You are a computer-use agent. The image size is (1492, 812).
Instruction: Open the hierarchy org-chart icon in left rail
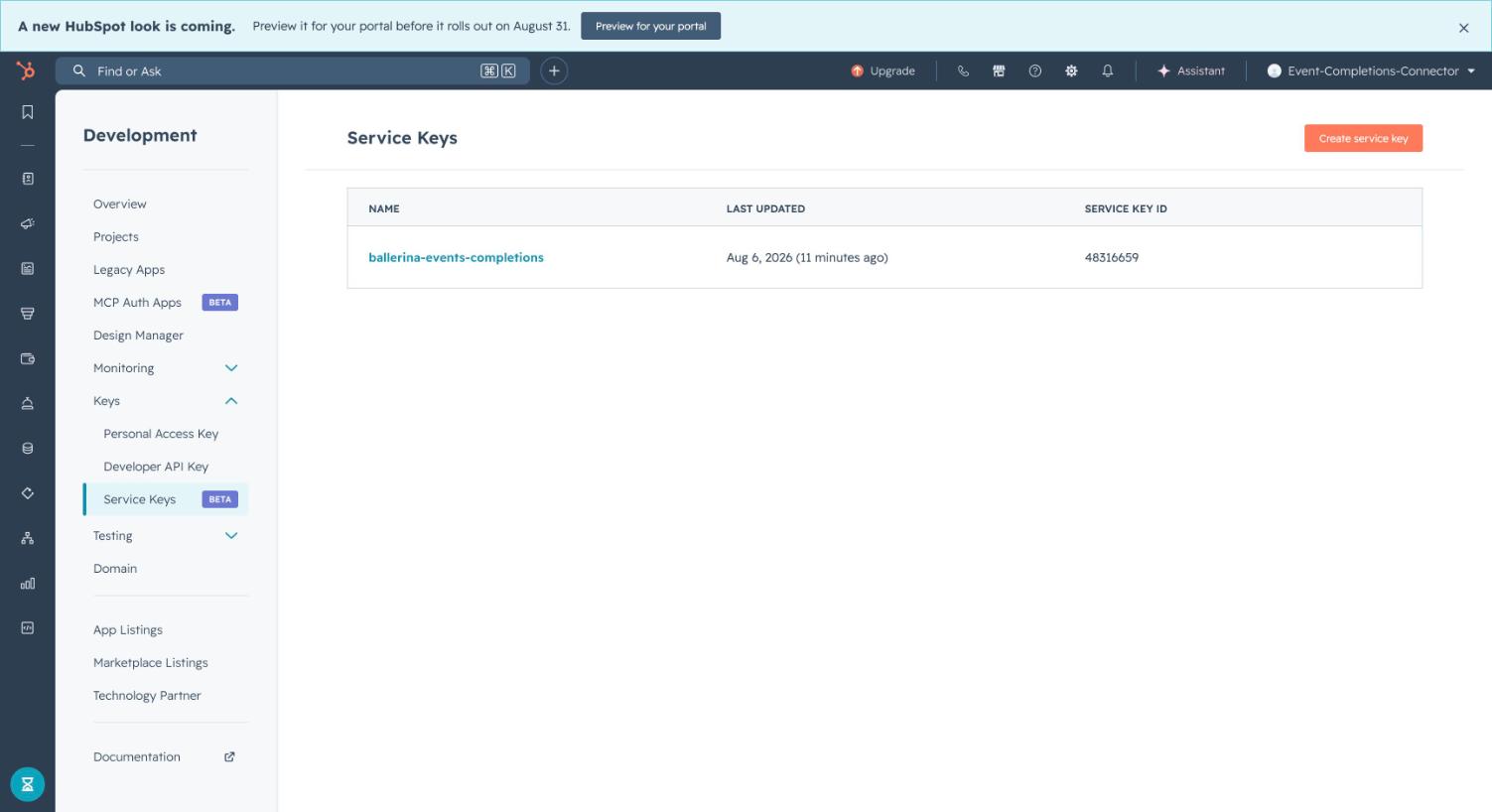point(28,538)
